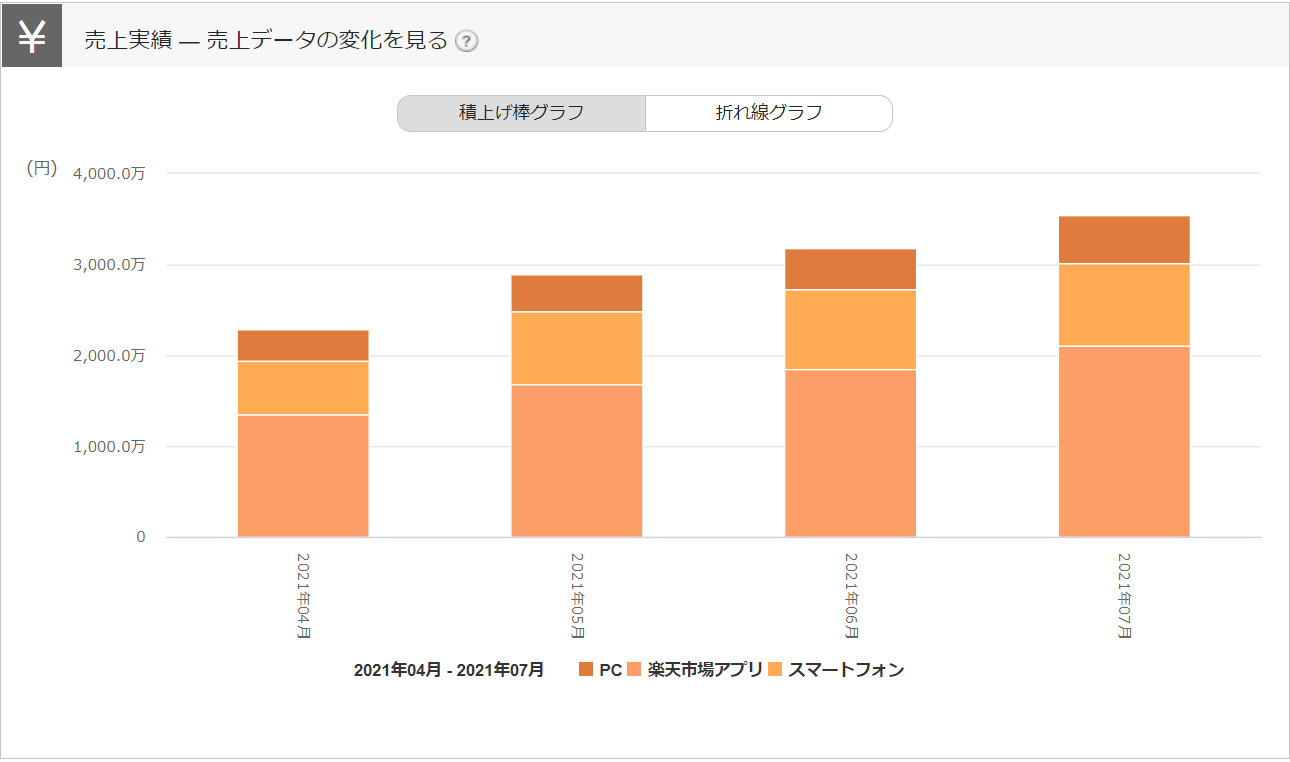Select the スマートフォン segment of 2021年04月 bar
The width and height of the screenshot is (1290, 762).
303,388
